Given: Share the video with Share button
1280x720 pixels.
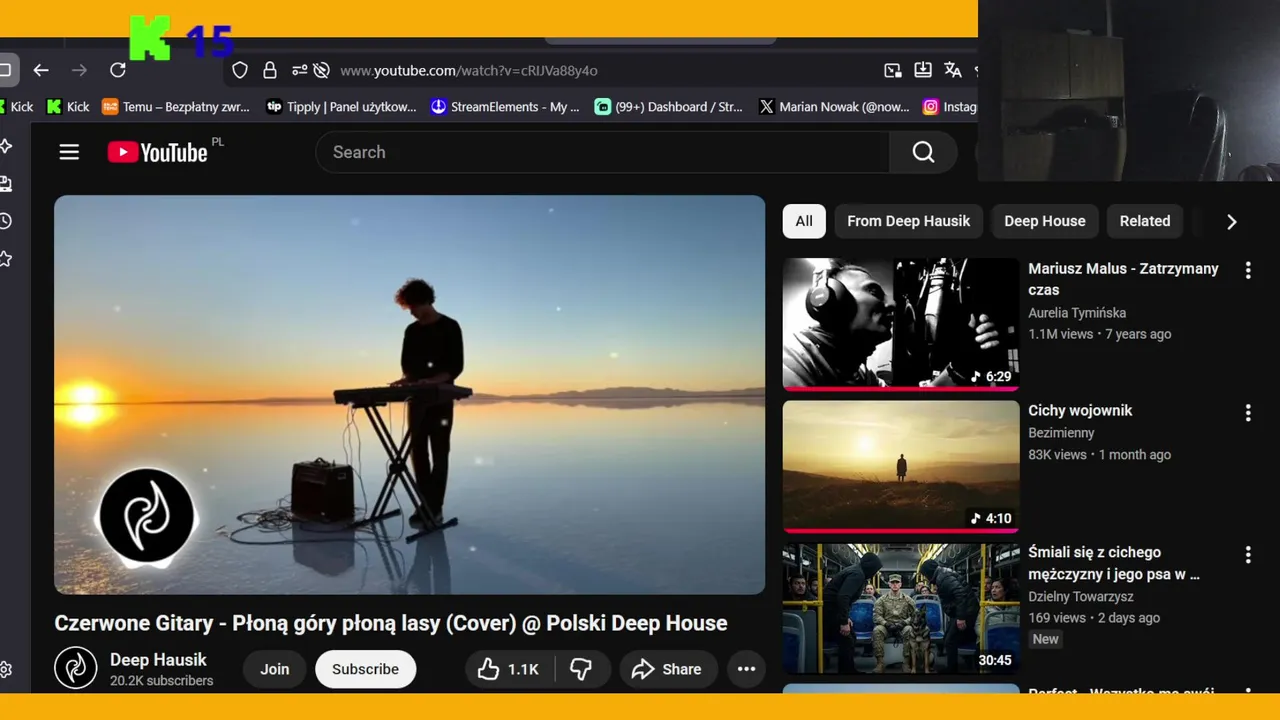Looking at the screenshot, I should click(x=667, y=669).
